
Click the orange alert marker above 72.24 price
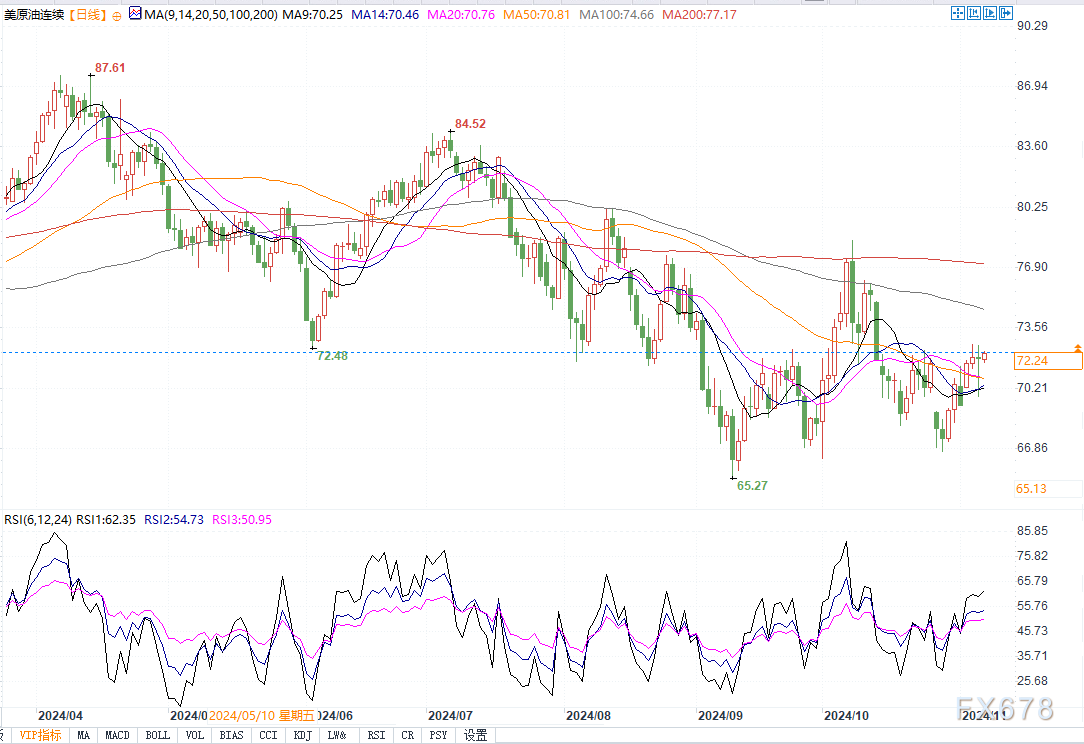click(x=1078, y=347)
